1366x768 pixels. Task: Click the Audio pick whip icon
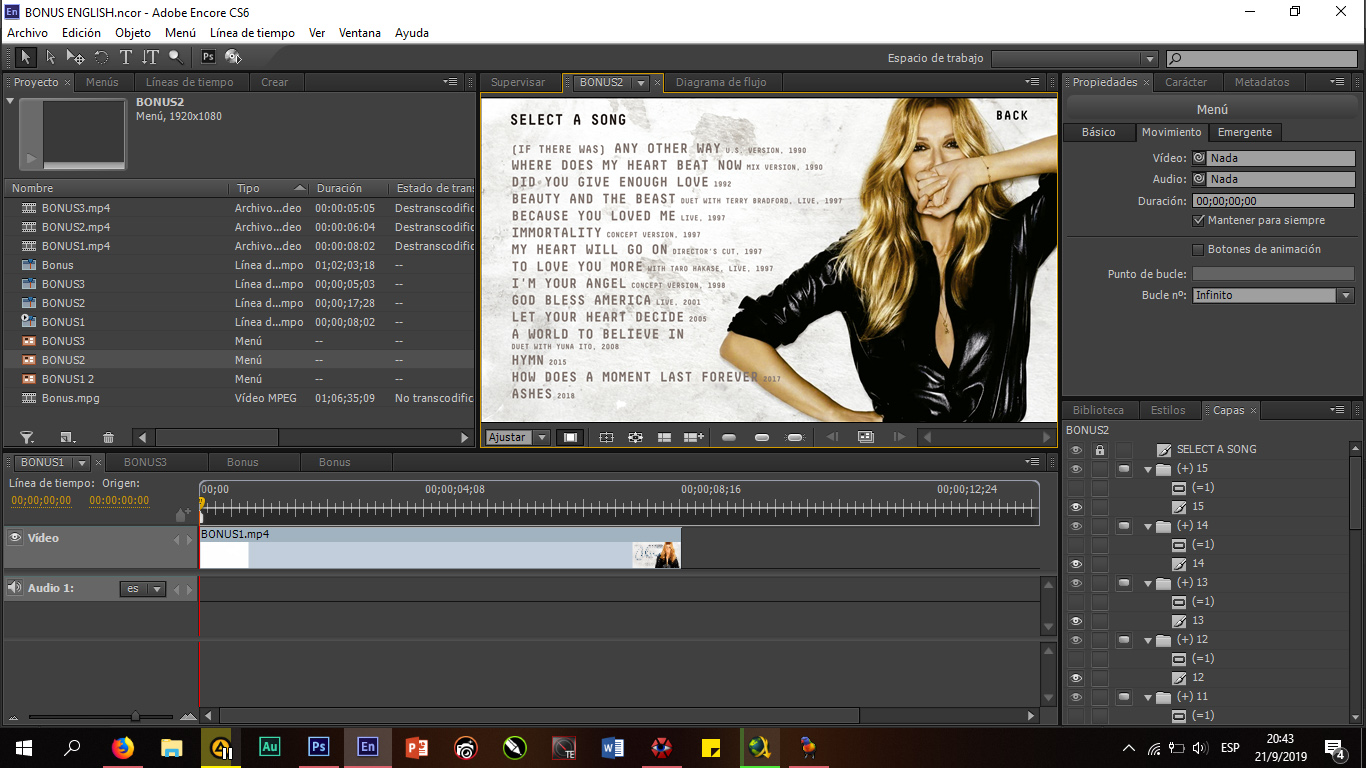click(1198, 179)
